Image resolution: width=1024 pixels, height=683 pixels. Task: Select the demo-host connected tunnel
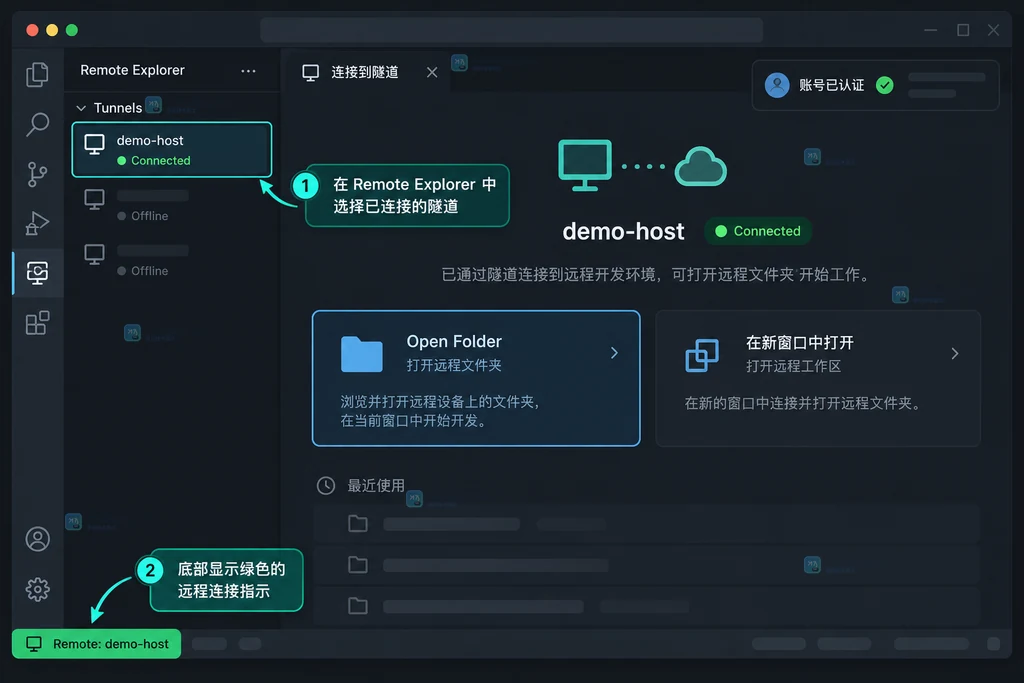[x=172, y=150]
